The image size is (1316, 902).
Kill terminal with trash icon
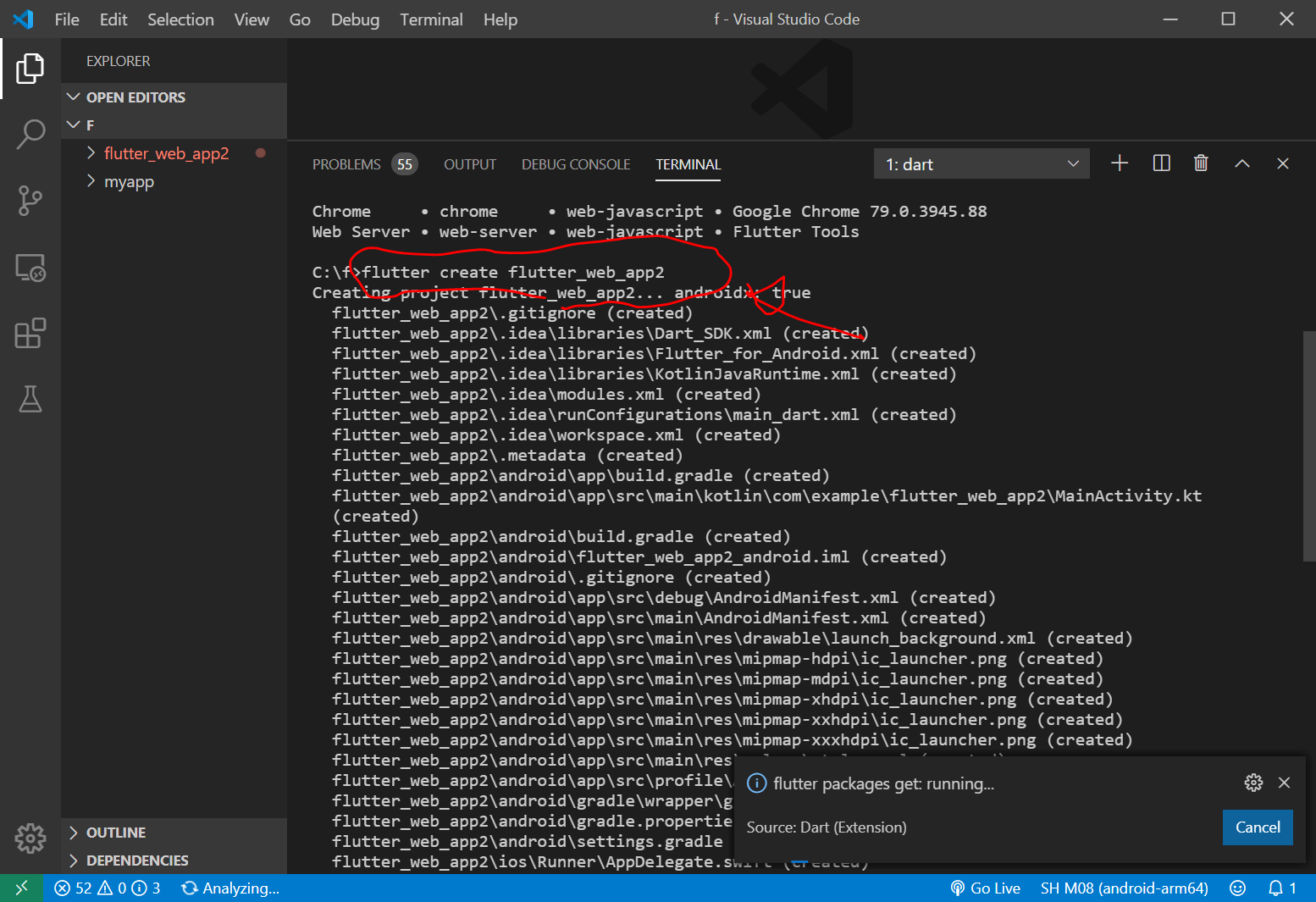tap(1201, 163)
